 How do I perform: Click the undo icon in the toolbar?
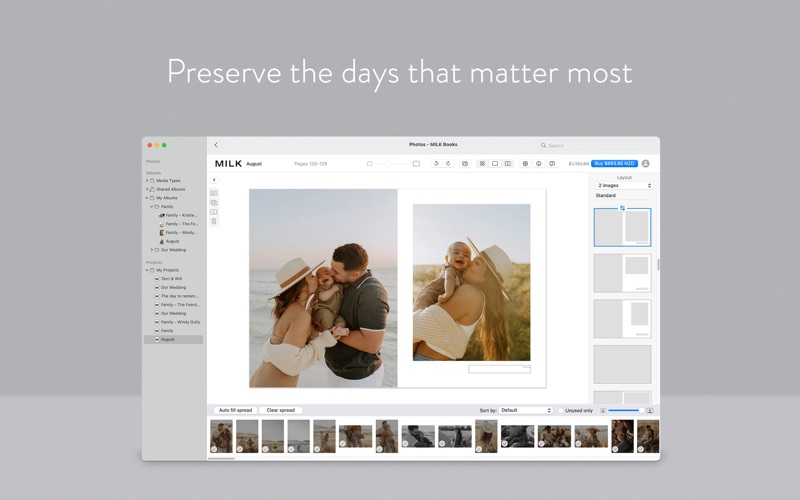436,164
